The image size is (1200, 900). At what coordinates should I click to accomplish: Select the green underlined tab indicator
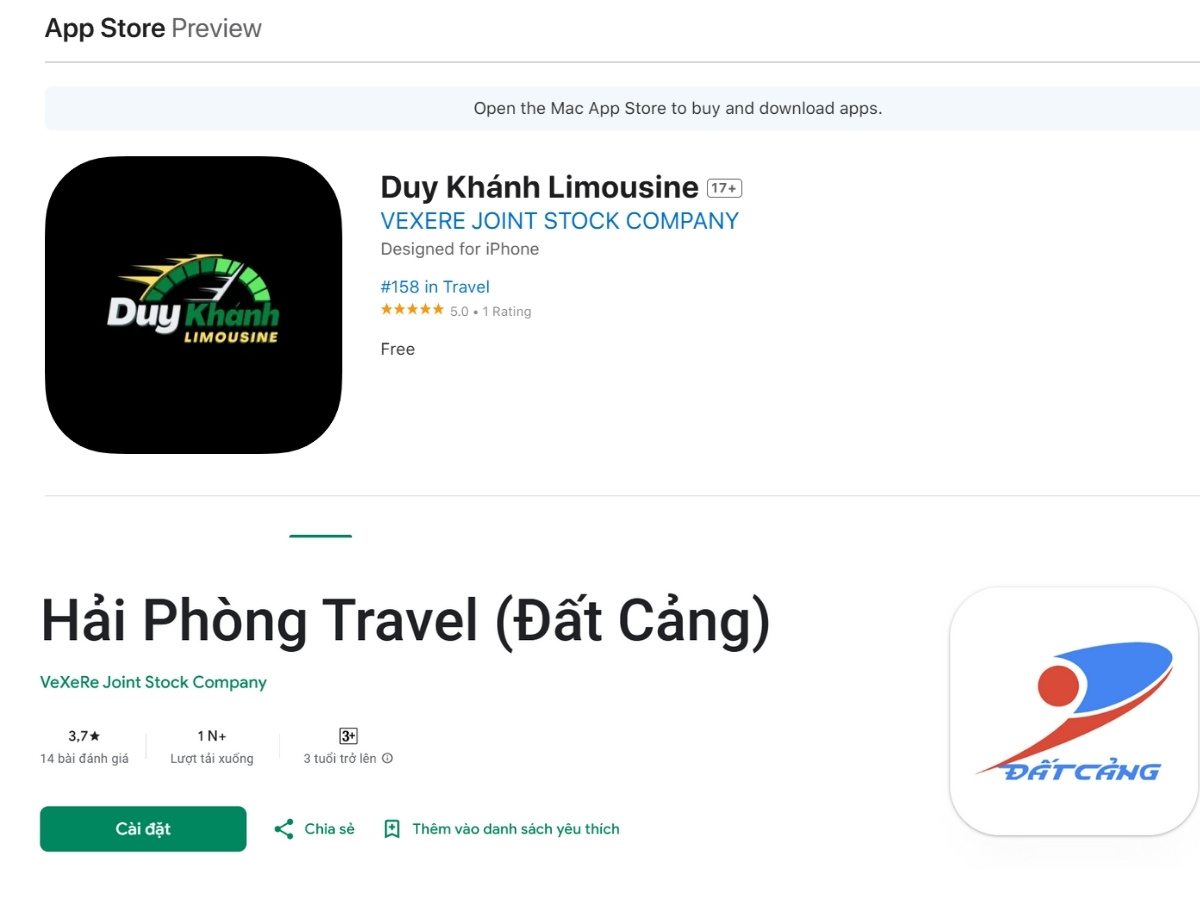point(321,536)
